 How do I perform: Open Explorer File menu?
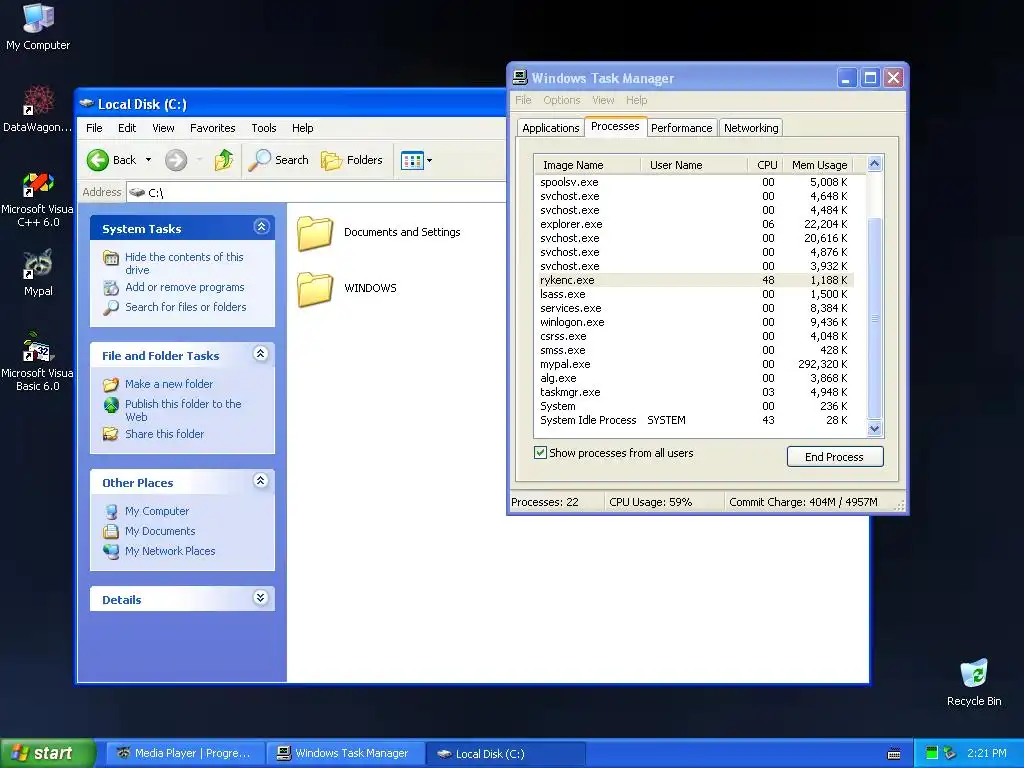pos(94,128)
